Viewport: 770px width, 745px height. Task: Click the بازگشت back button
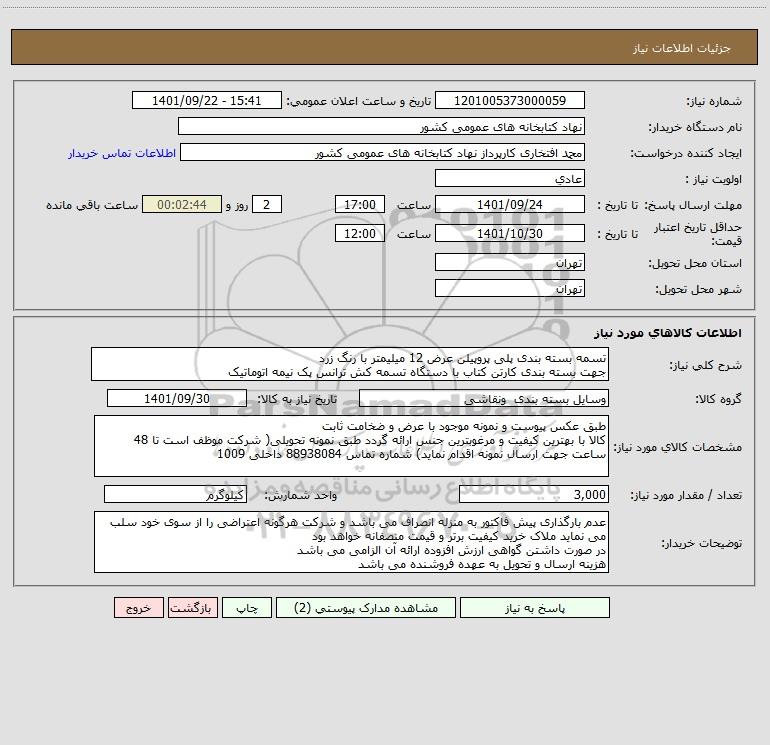[192, 608]
